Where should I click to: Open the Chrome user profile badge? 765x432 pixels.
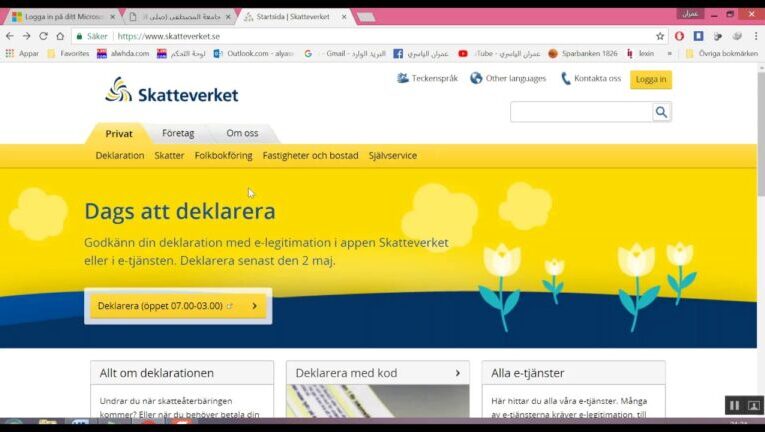pyautogui.click(x=690, y=14)
